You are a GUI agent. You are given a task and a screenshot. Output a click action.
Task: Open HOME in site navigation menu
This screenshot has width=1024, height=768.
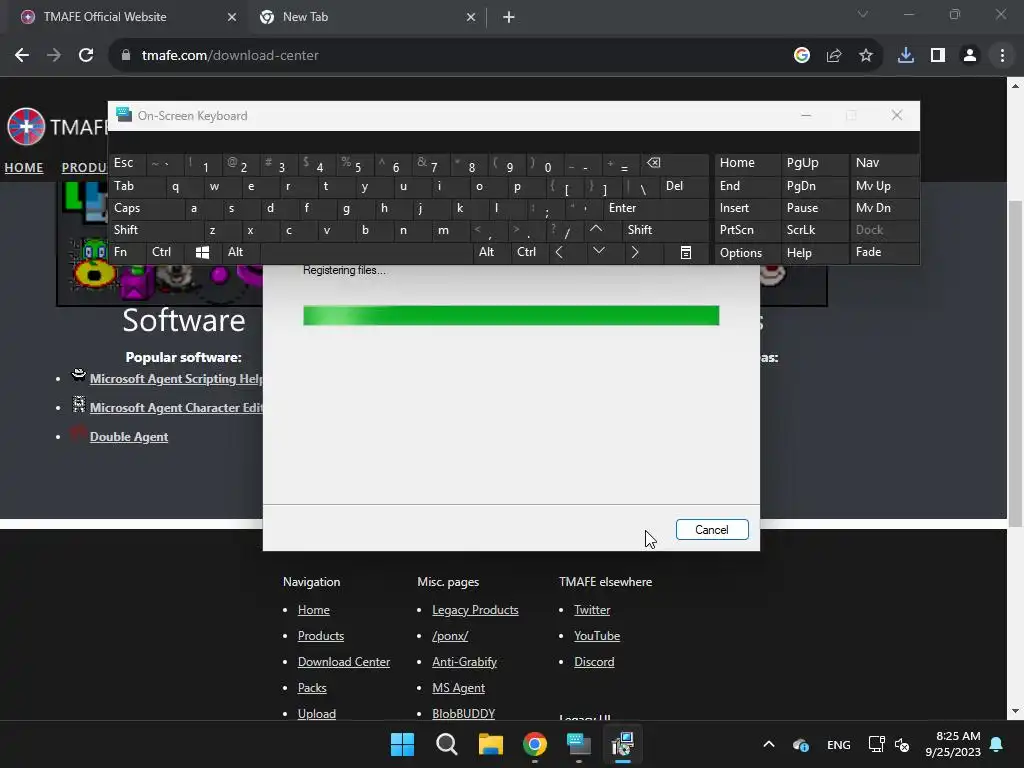24,168
